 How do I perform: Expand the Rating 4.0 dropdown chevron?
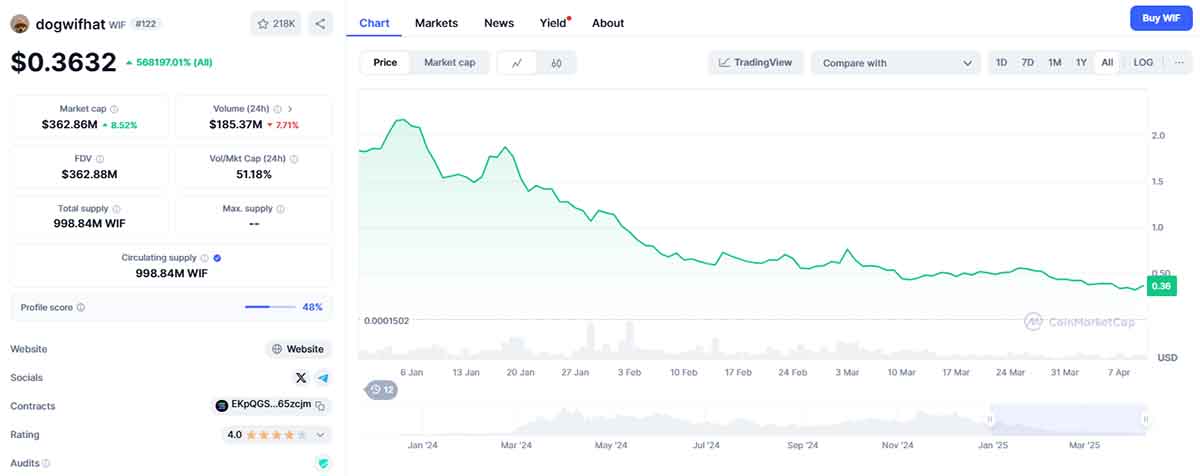point(321,435)
